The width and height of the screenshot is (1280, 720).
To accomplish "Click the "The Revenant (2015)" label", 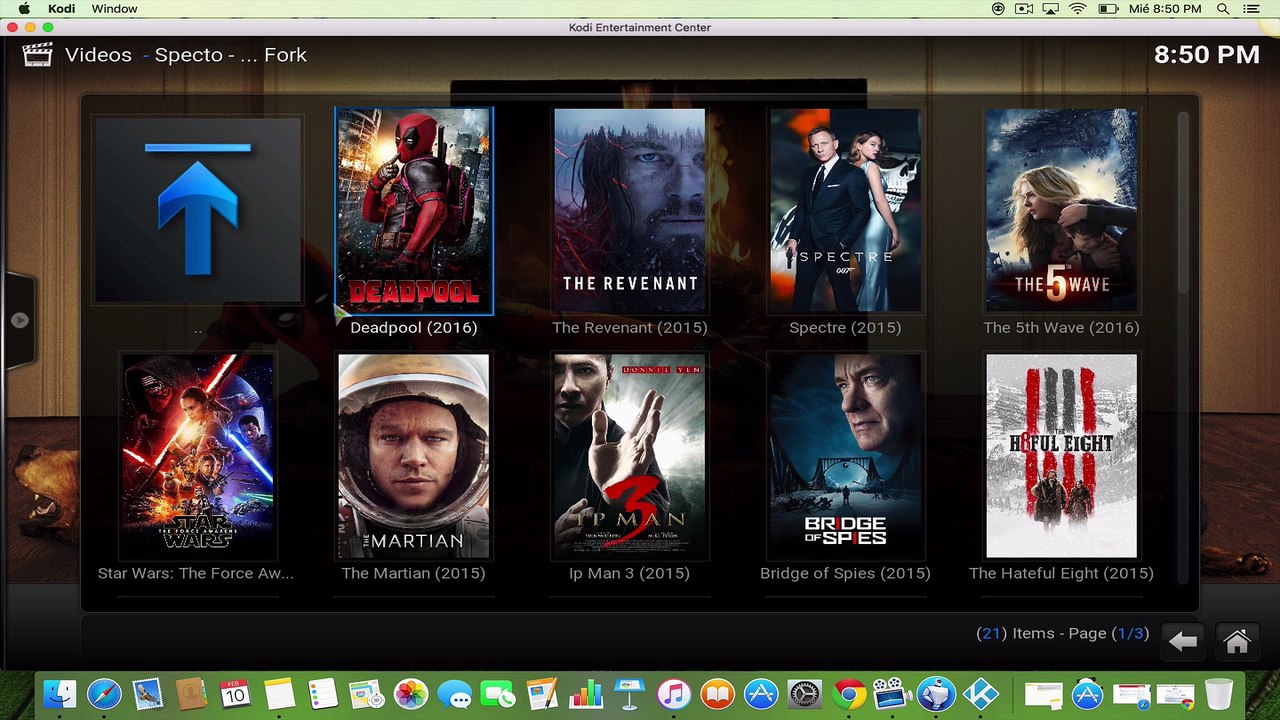I will (630, 328).
